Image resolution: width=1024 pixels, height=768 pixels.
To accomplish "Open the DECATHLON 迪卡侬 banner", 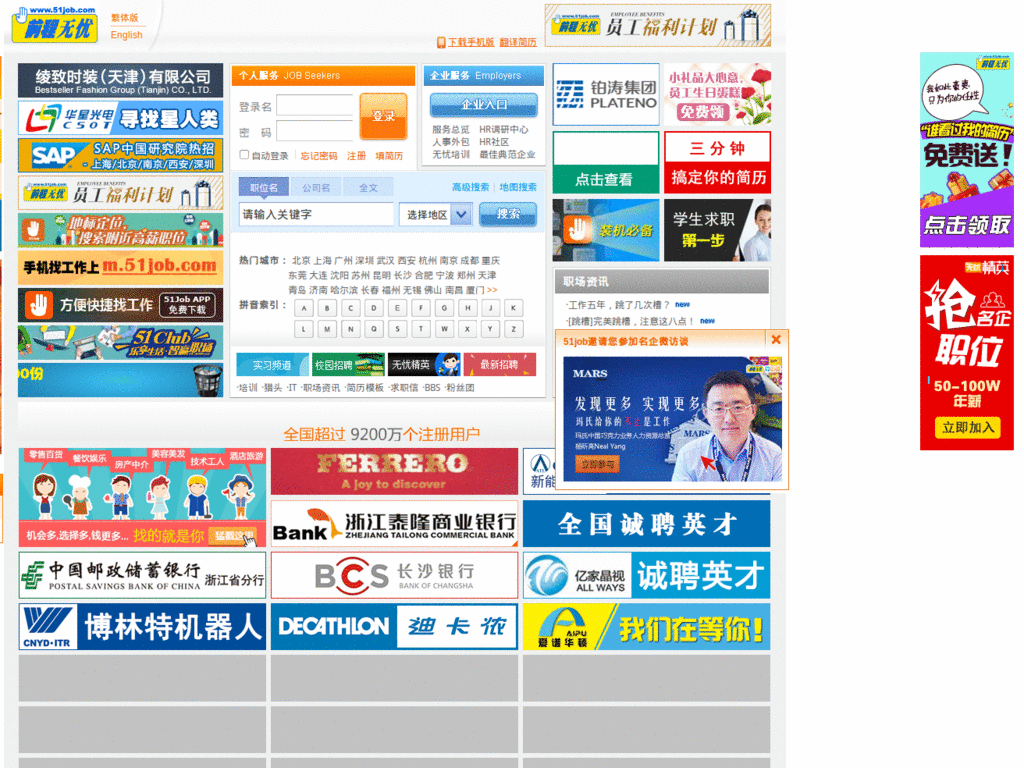I will pos(394,627).
